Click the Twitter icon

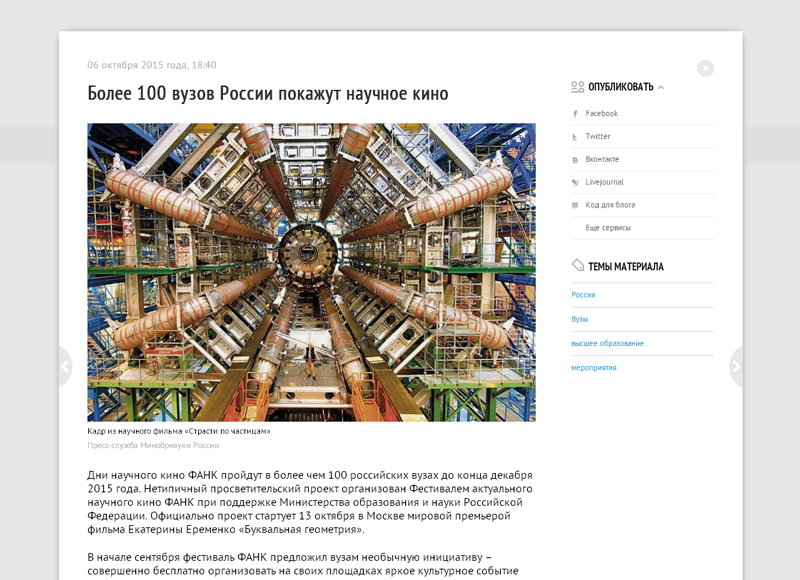click(575, 137)
